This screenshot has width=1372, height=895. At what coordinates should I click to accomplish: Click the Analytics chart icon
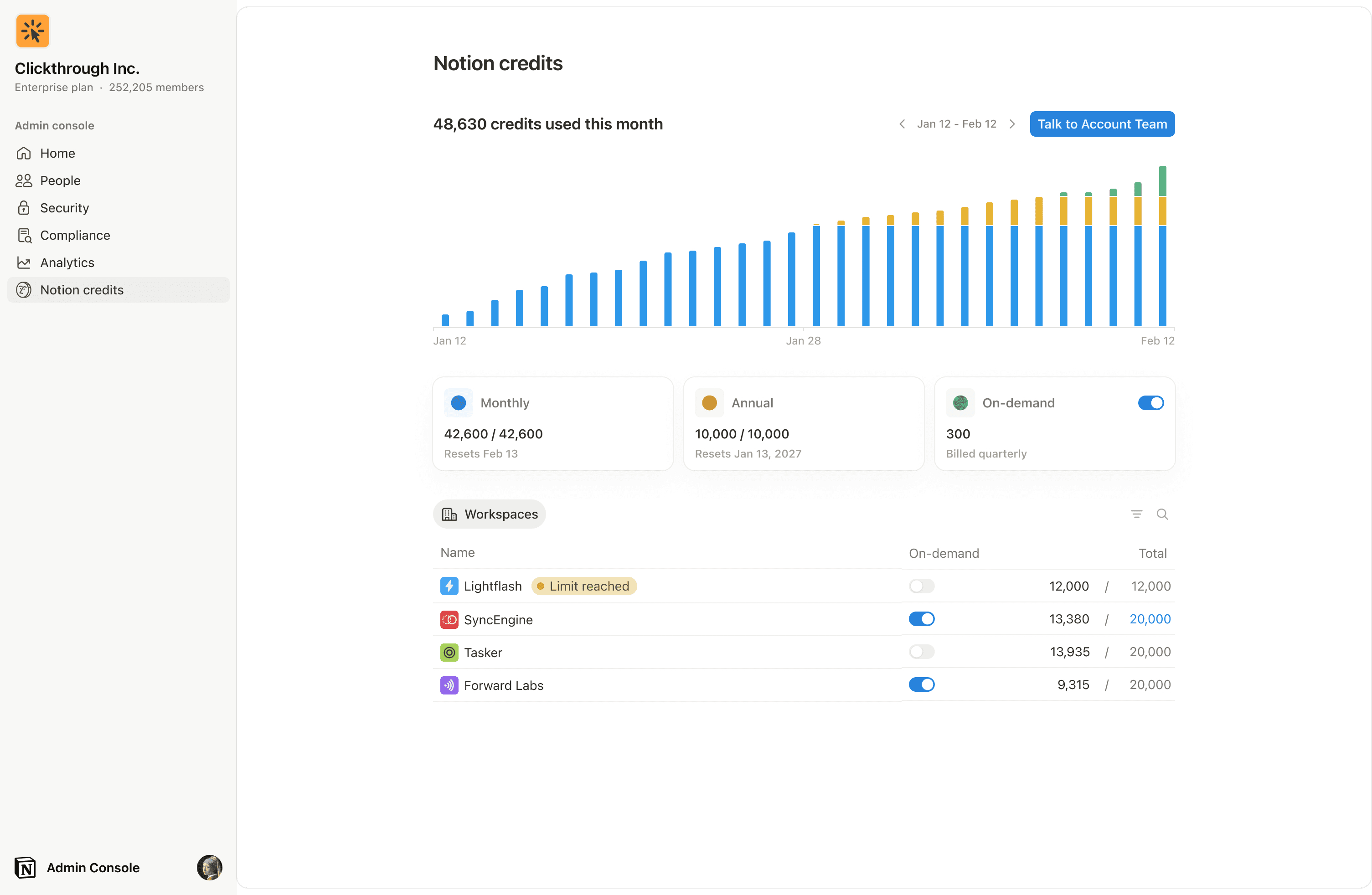click(24, 263)
